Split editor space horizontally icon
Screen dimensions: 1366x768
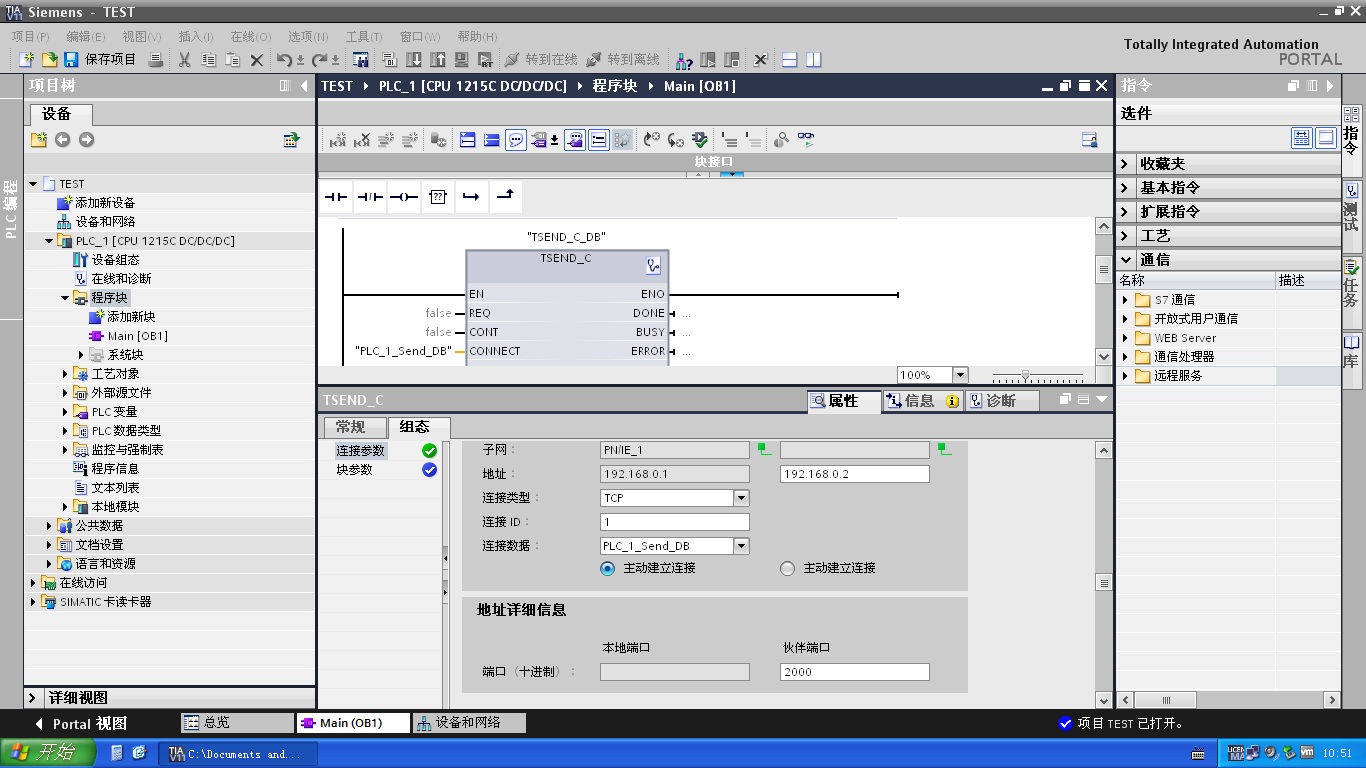pyautogui.click(x=789, y=60)
